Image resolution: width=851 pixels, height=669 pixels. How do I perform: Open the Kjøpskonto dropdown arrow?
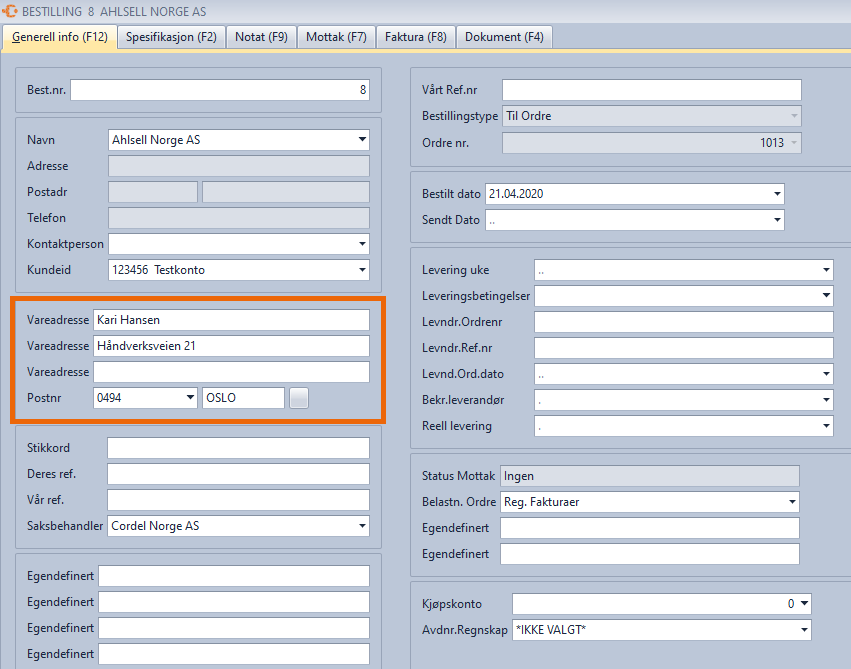[803, 604]
